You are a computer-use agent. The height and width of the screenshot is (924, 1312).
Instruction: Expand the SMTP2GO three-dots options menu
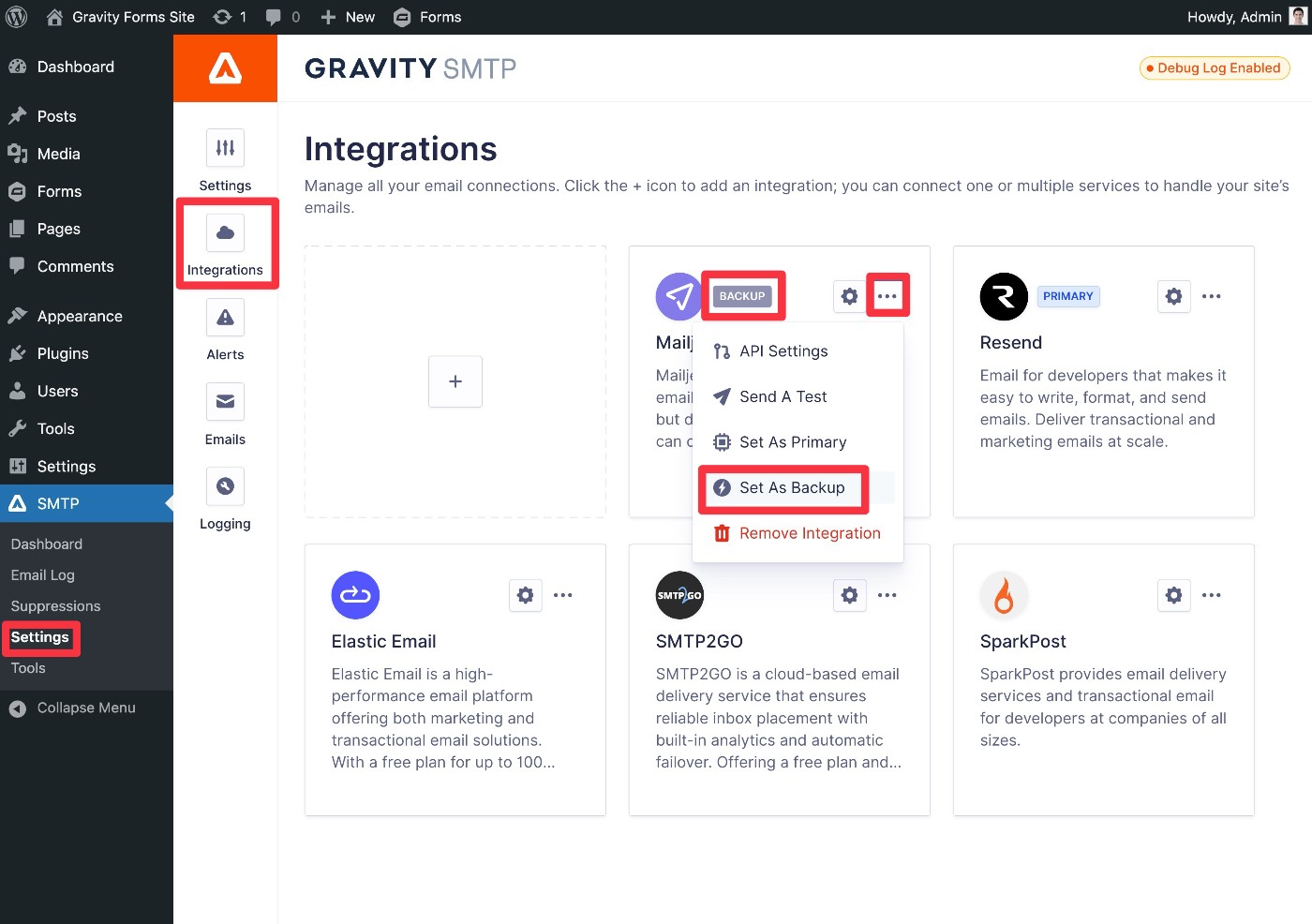[887, 595]
